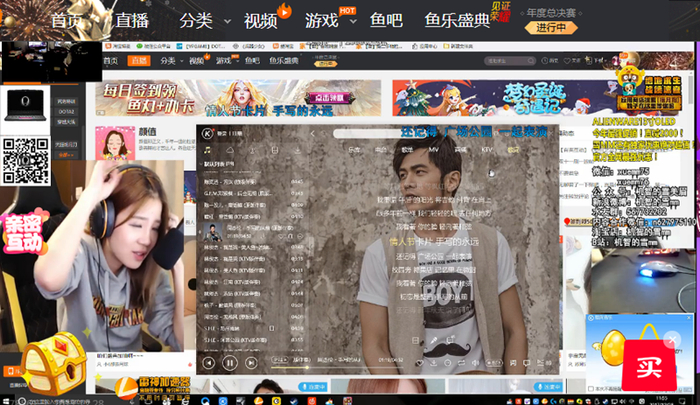Click the 亲密互动 sticker badge
Viewport: 700px width, 405px height.
[x=24, y=233]
